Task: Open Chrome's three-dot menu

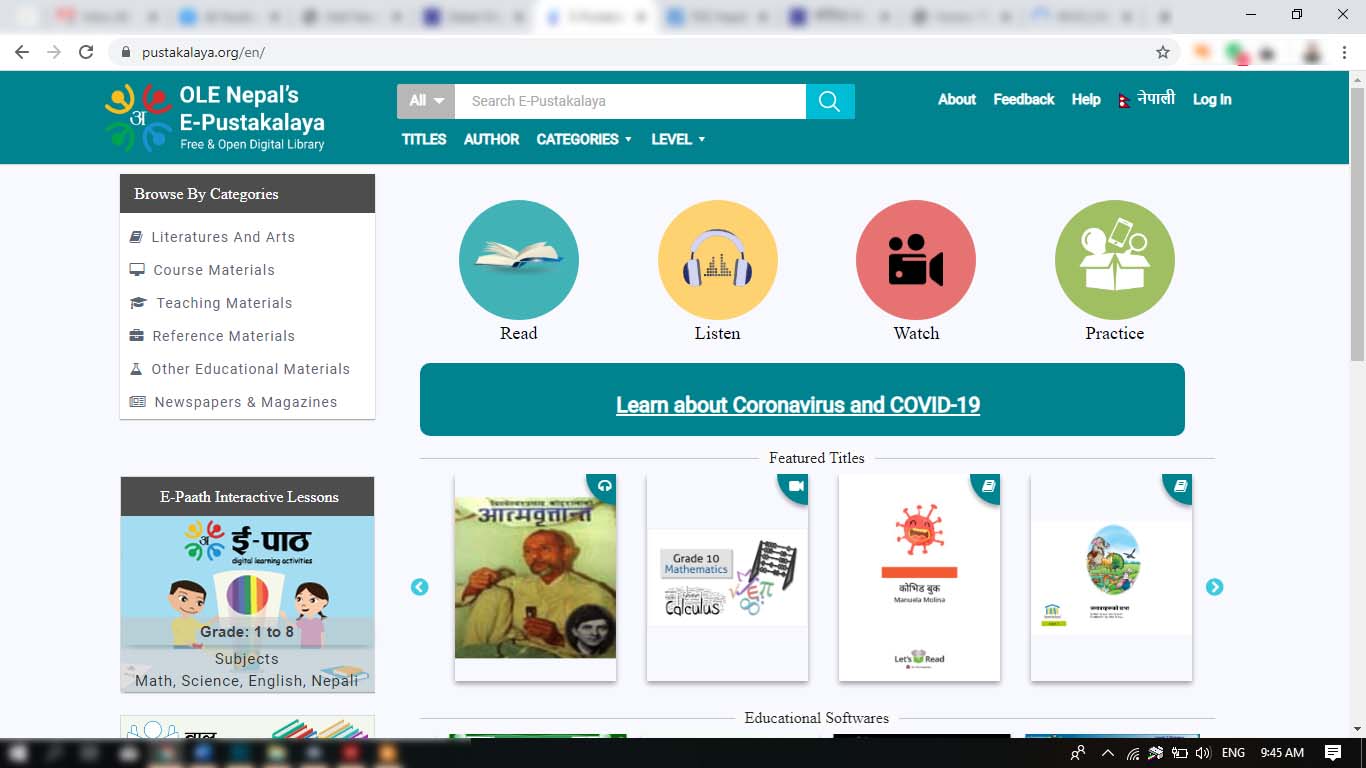Action: (1345, 52)
